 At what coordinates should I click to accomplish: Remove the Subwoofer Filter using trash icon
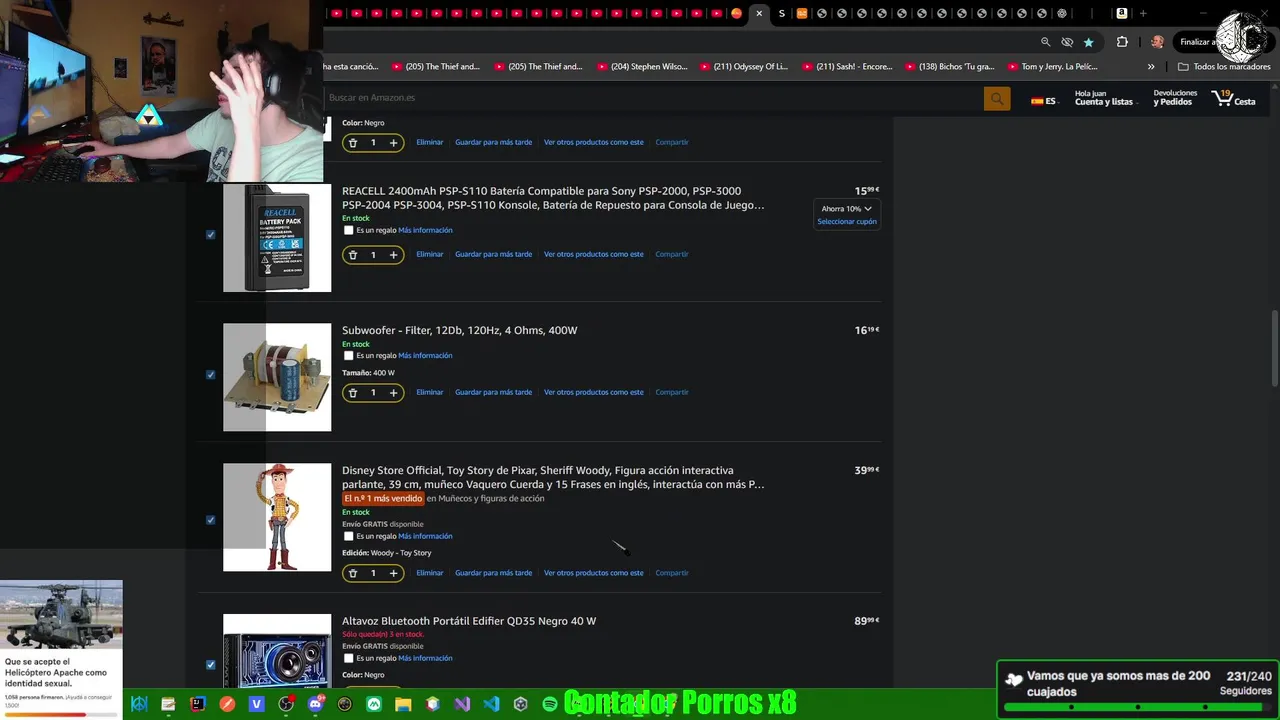tap(353, 393)
